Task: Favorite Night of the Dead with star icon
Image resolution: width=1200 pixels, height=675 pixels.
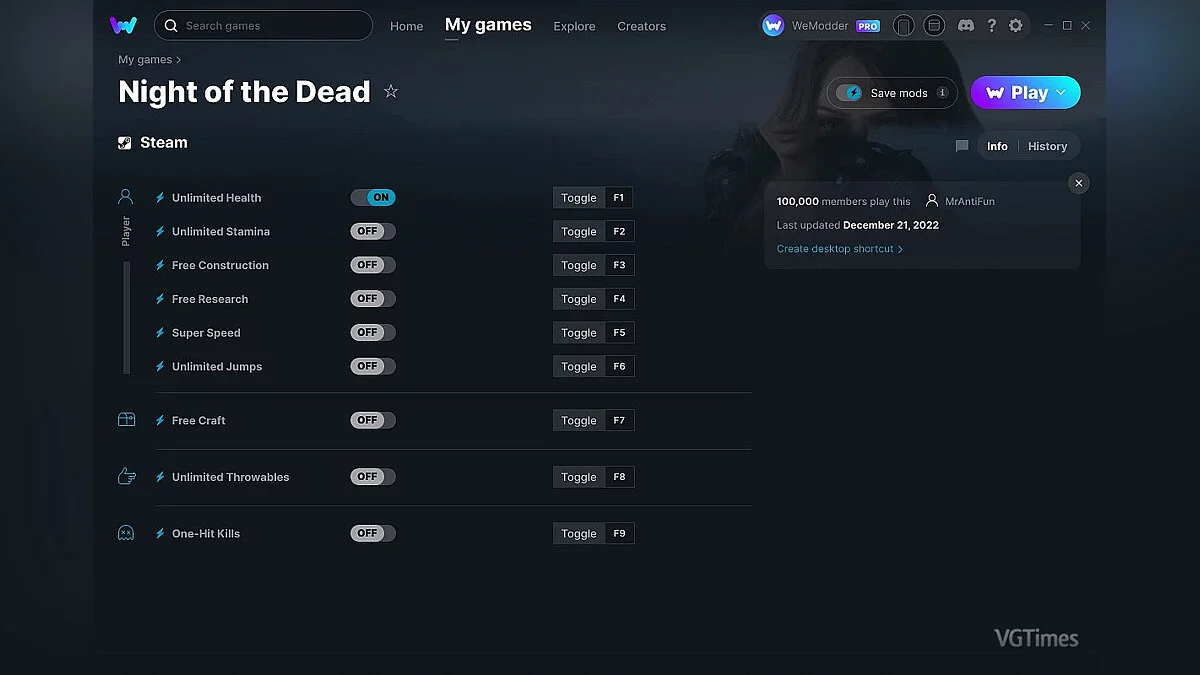Action: click(x=391, y=92)
